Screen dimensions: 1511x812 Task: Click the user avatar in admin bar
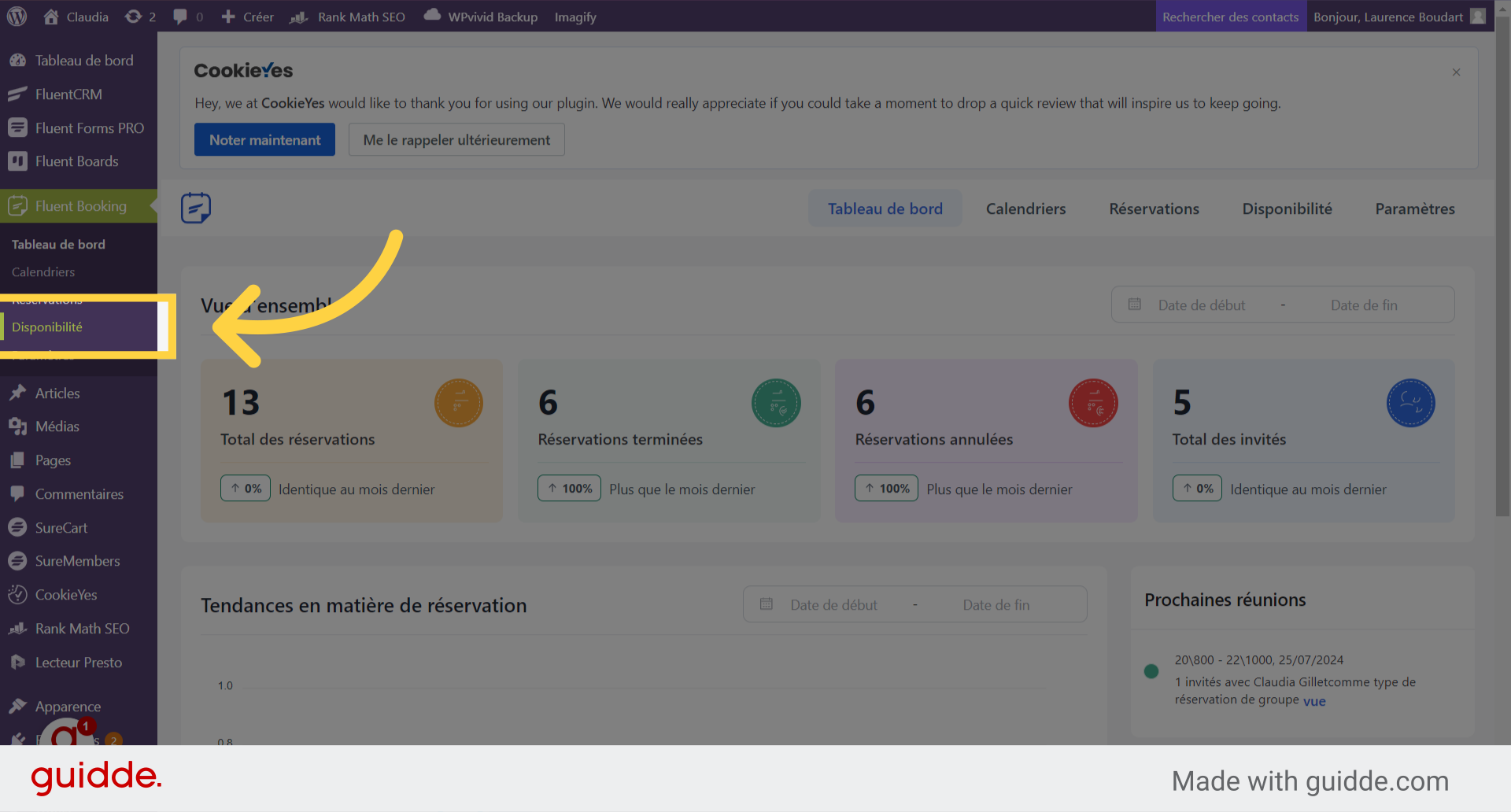click(x=1478, y=17)
